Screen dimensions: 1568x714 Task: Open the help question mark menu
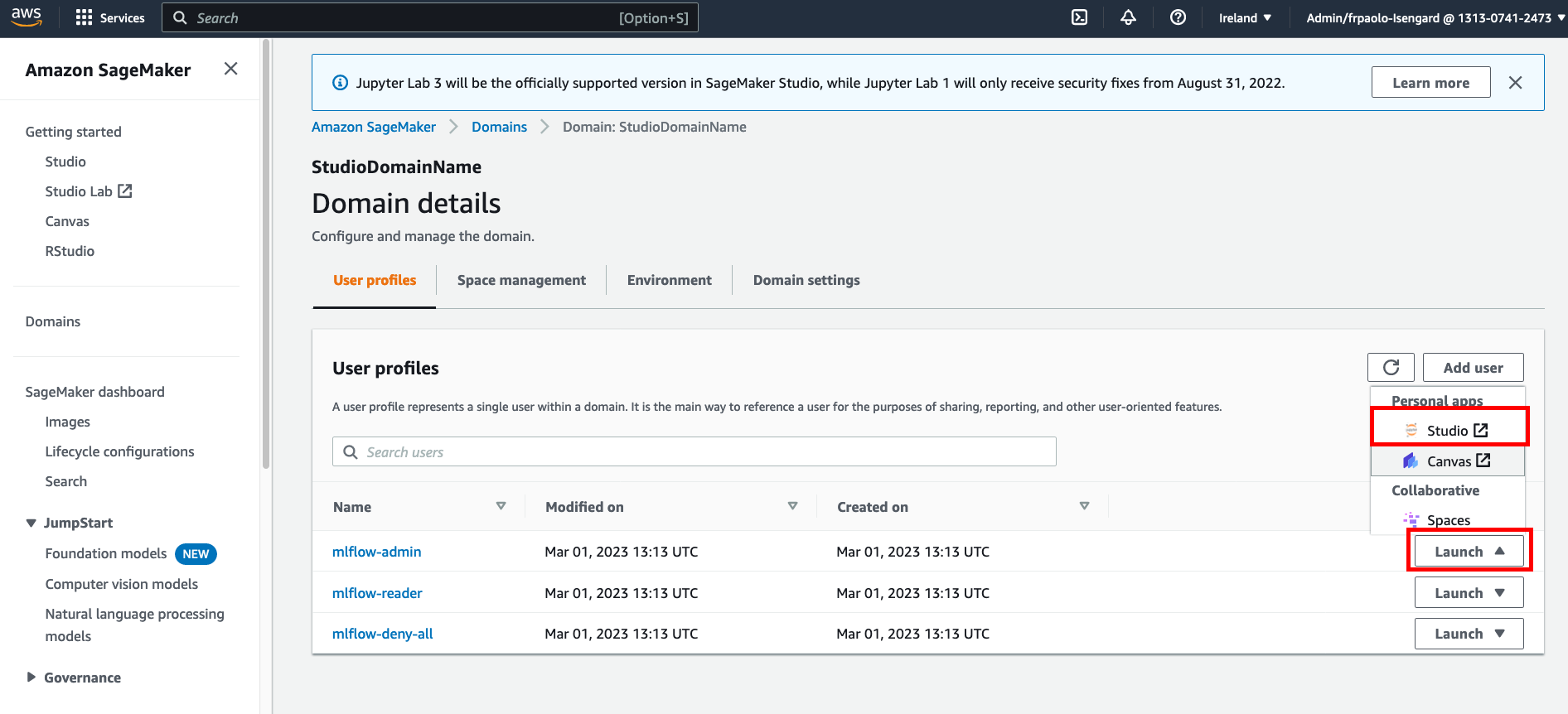coord(1178,17)
